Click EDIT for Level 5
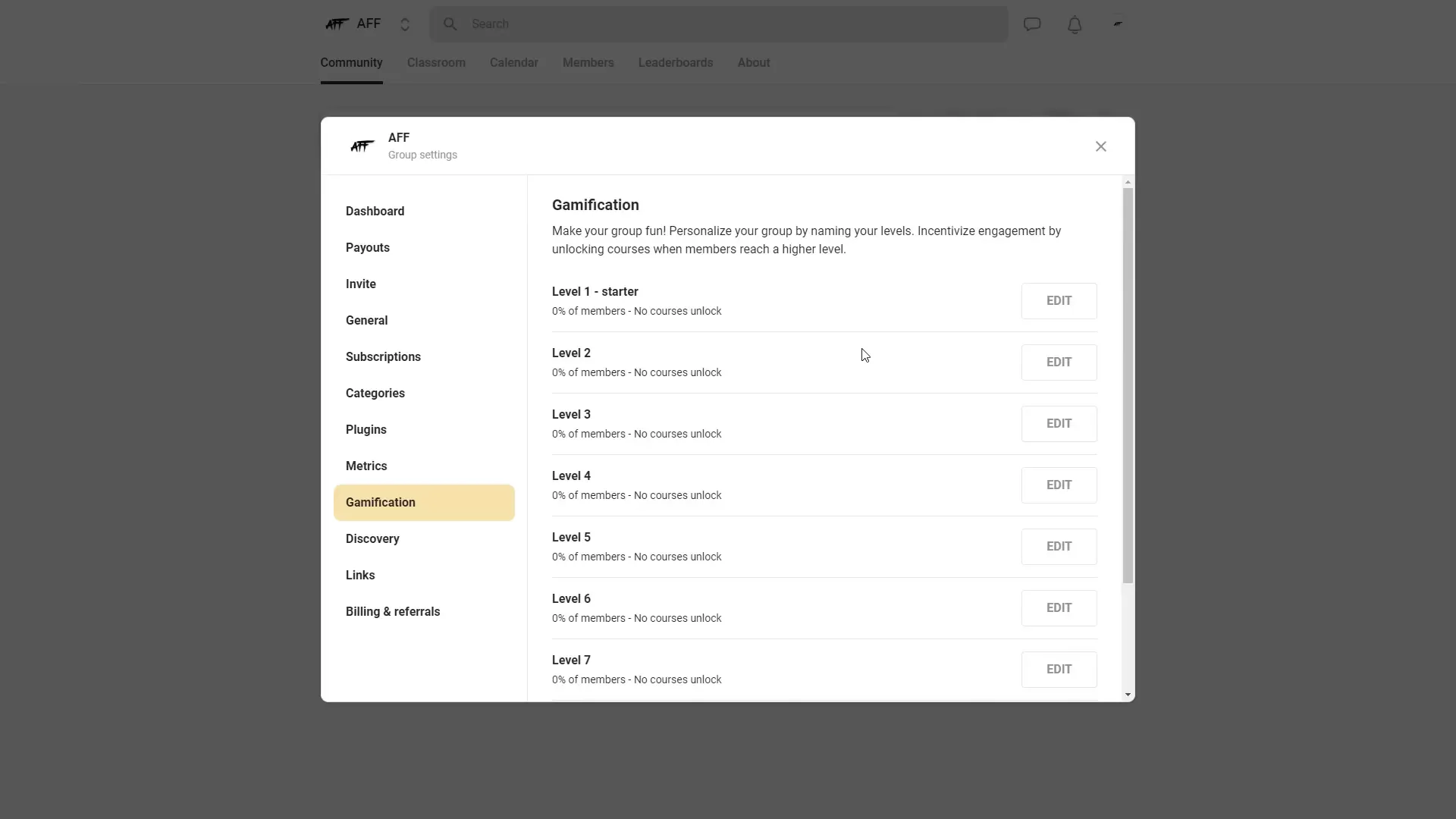This screenshot has height=819, width=1456. click(1059, 547)
